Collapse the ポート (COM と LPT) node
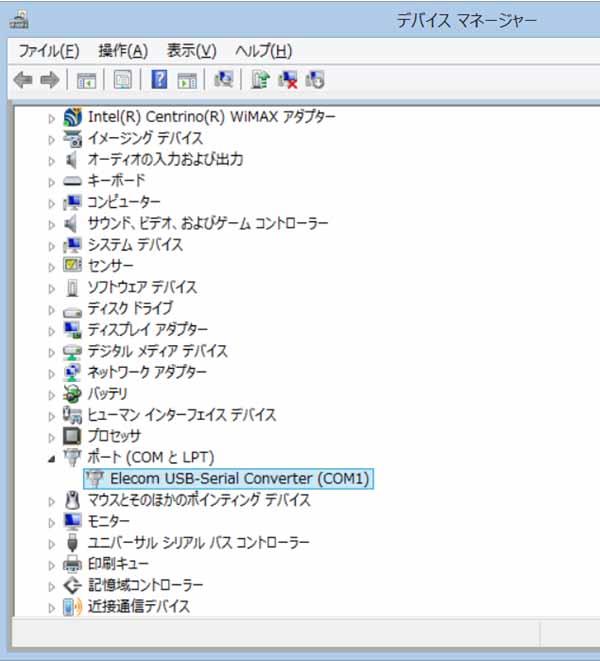600x661 pixels. pos(51,459)
